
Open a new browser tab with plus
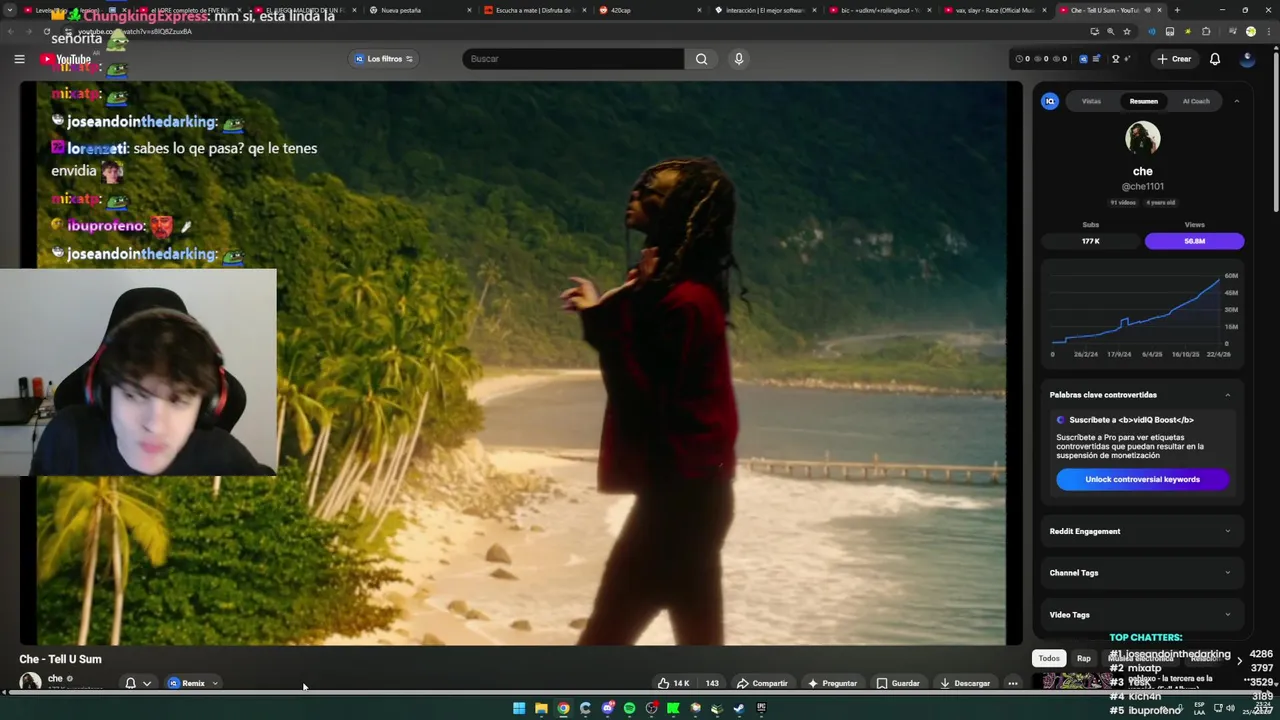point(1176,10)
